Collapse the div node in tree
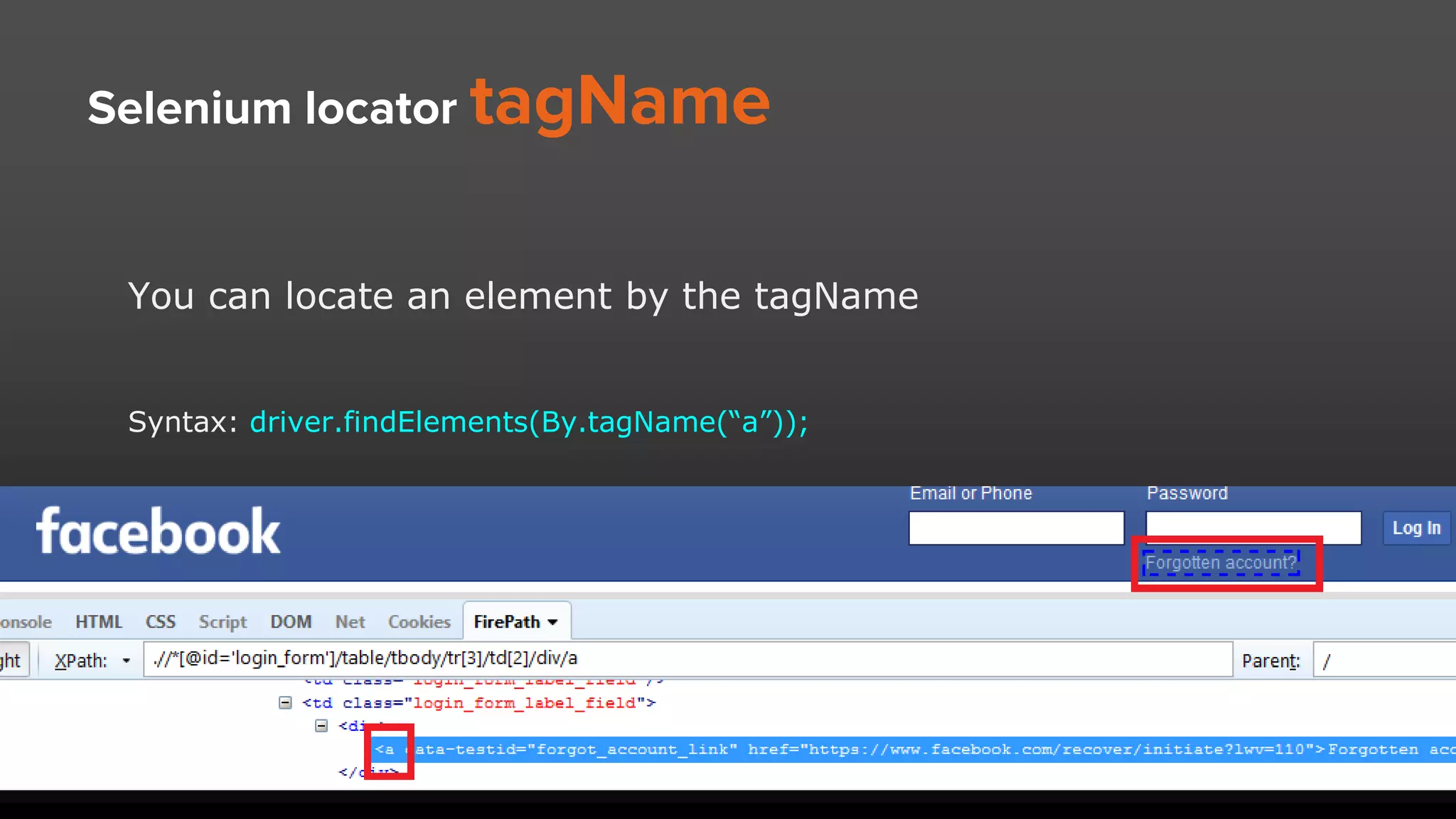This screenshot has width=1456, height=819. [321, 726]
